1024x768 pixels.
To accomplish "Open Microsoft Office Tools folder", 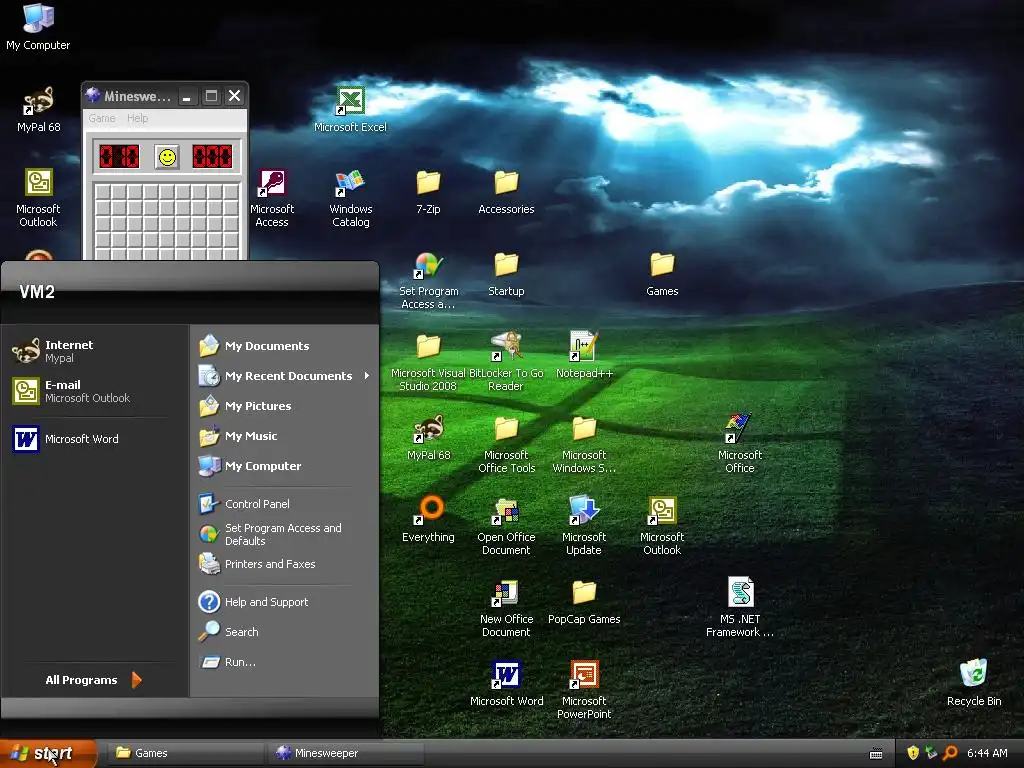I will coord(506,445).
